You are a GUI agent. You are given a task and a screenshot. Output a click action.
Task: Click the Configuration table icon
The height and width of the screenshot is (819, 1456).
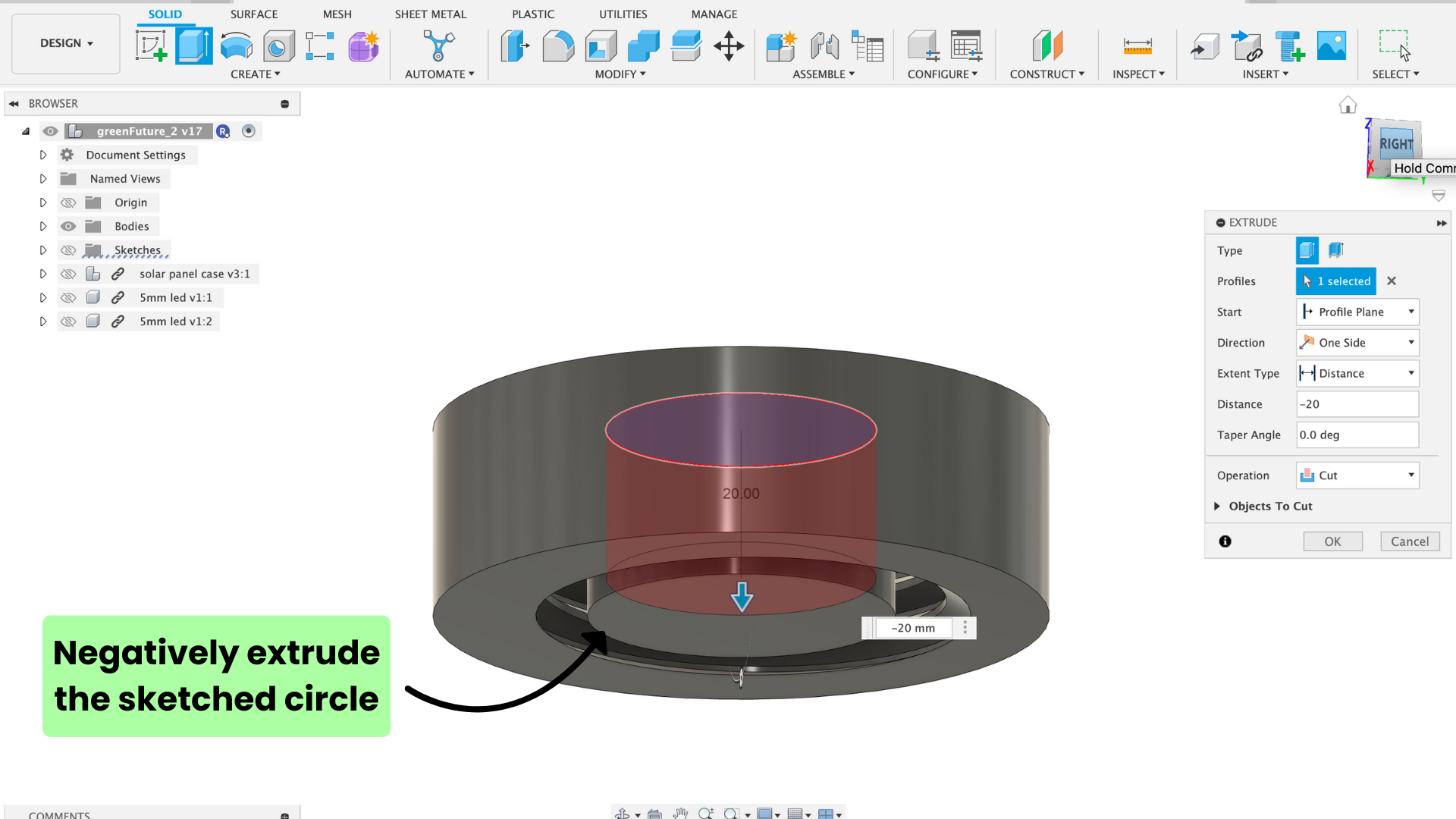point(966,45)
